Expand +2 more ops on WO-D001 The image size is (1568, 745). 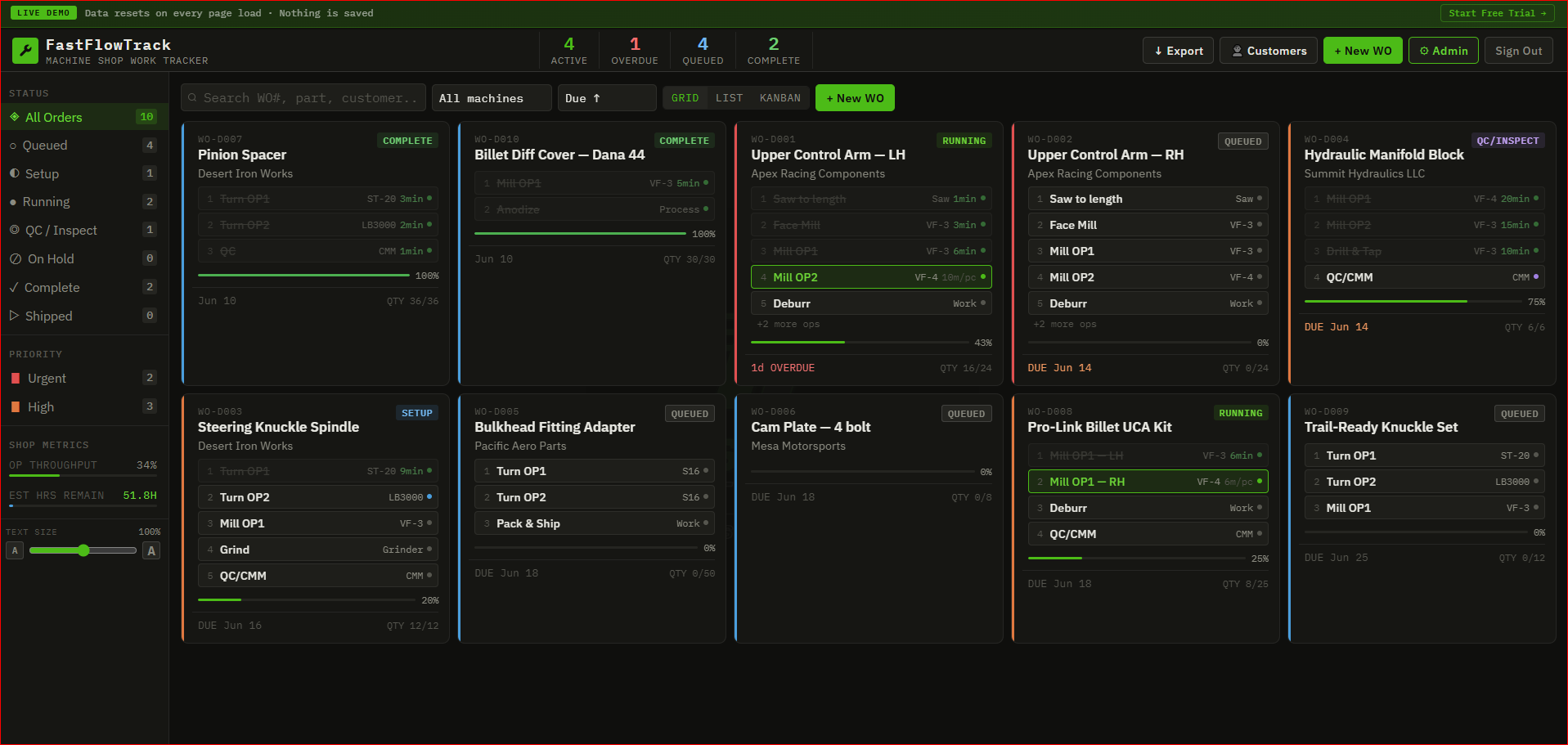click(788, 325)
